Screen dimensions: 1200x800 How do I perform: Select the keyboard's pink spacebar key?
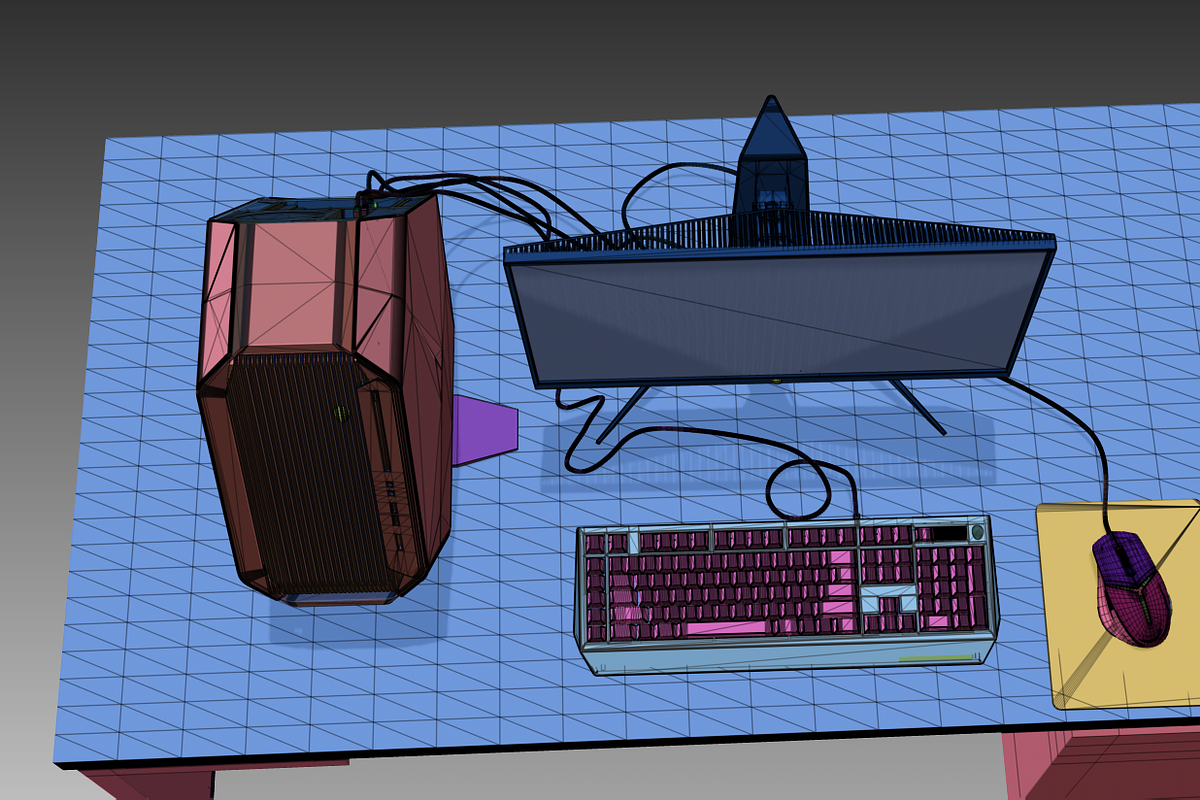tap(727, 627)
